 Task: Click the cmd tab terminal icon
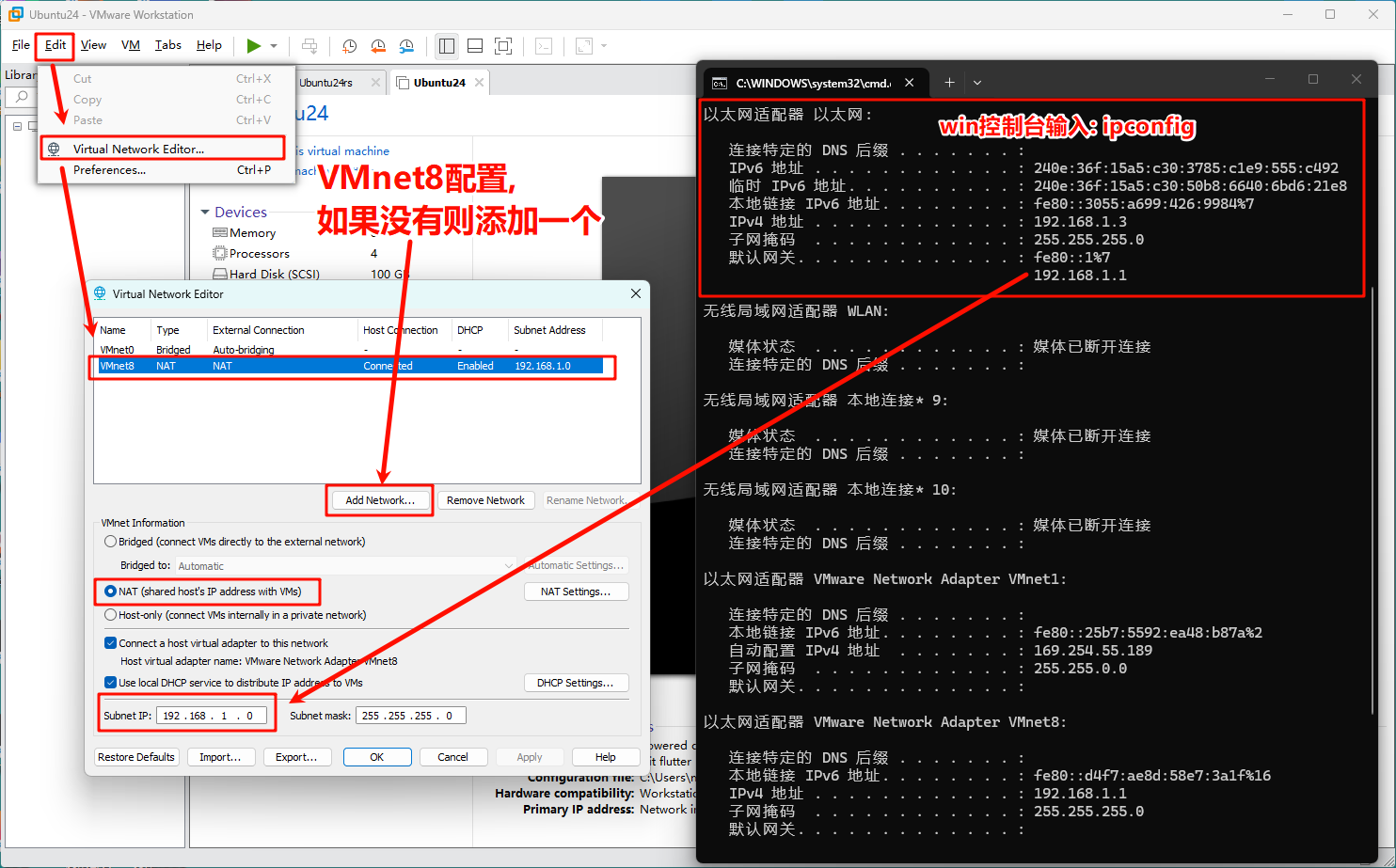pos(720,83)
